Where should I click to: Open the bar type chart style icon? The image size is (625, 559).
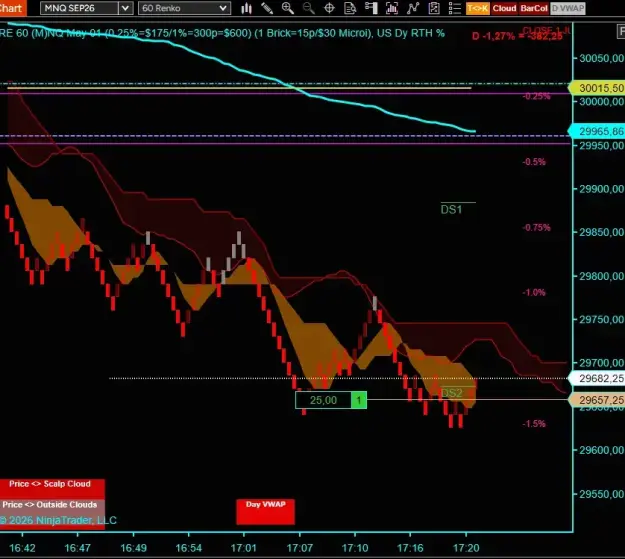coord(246,8)
